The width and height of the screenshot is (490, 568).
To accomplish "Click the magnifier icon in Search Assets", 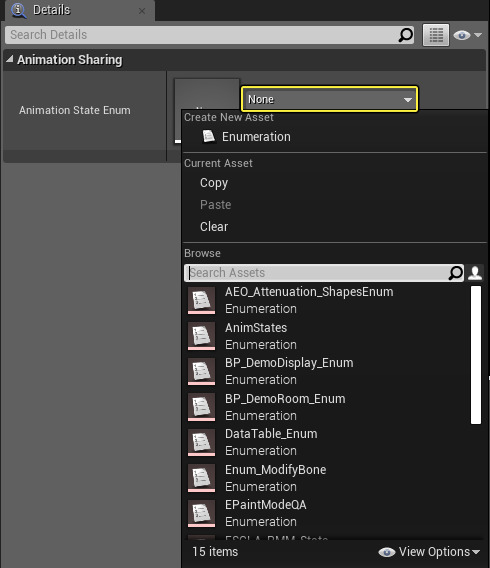I will tap(456, 273).
